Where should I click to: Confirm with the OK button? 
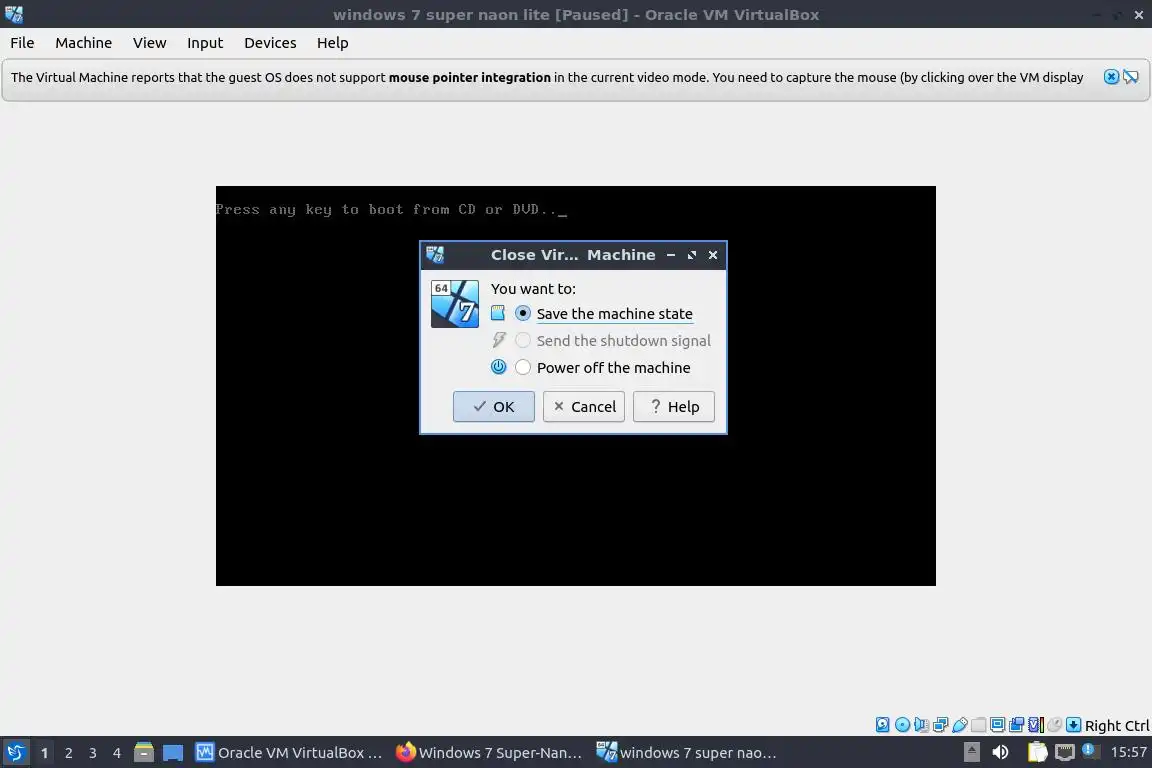point(494,406)
